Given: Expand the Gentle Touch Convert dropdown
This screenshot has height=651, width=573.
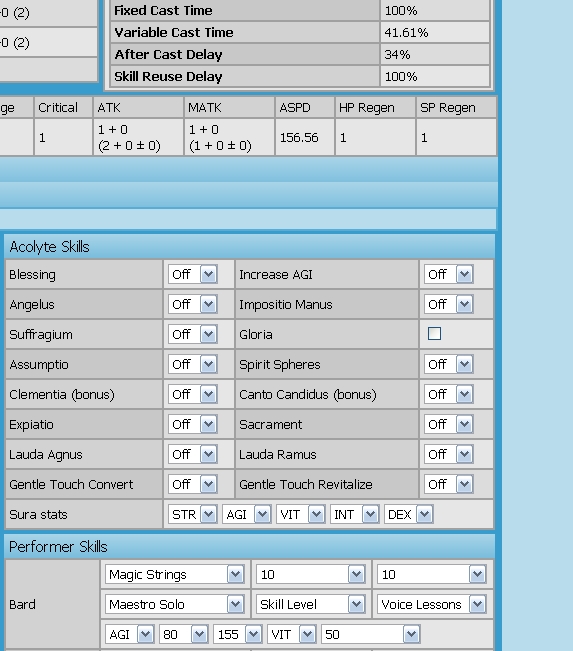Looking at the screenshot, I should 193,484.
